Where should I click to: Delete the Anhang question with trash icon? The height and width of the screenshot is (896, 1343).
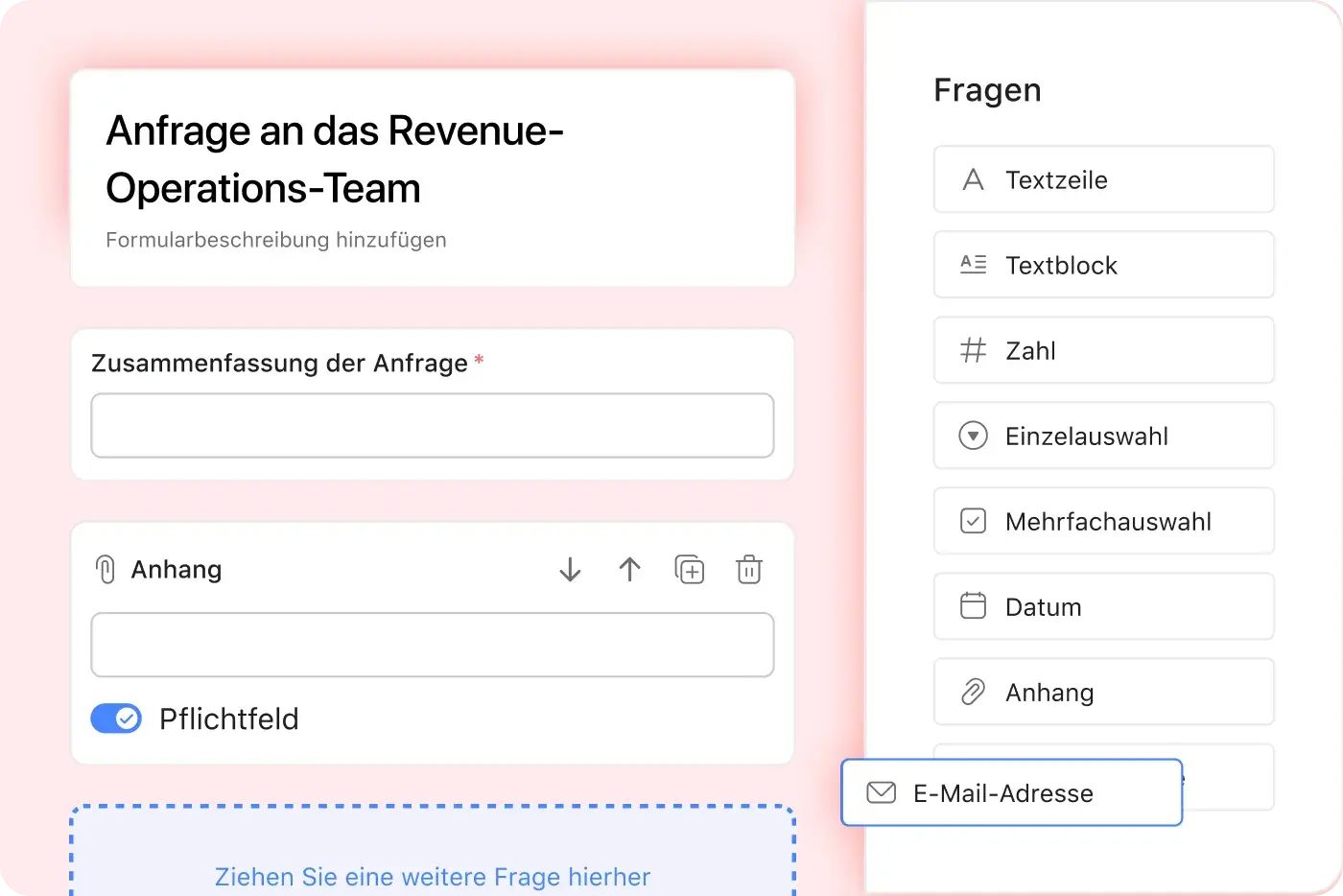coord(749,570)
